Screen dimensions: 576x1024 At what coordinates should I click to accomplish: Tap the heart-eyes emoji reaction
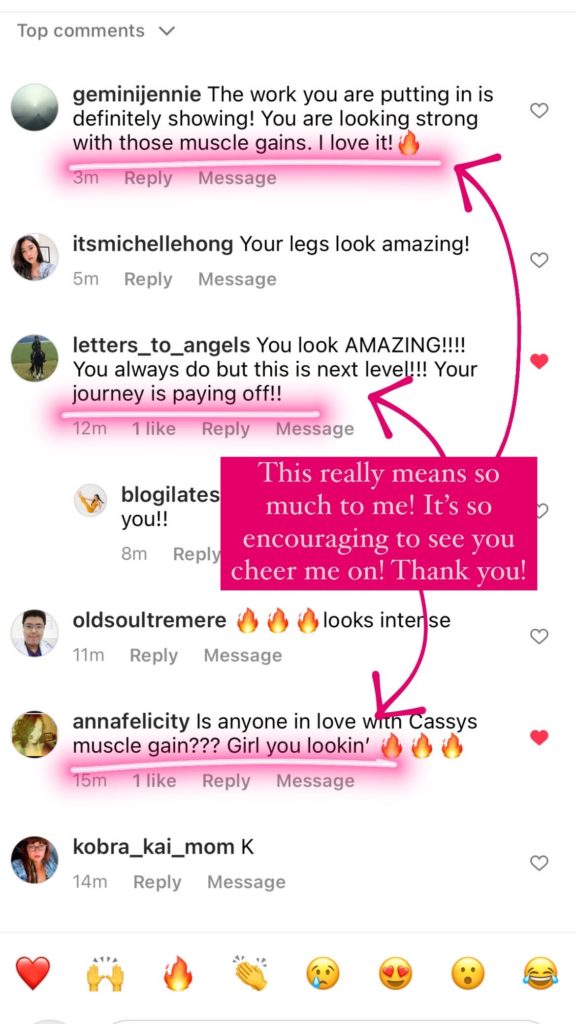396,974
